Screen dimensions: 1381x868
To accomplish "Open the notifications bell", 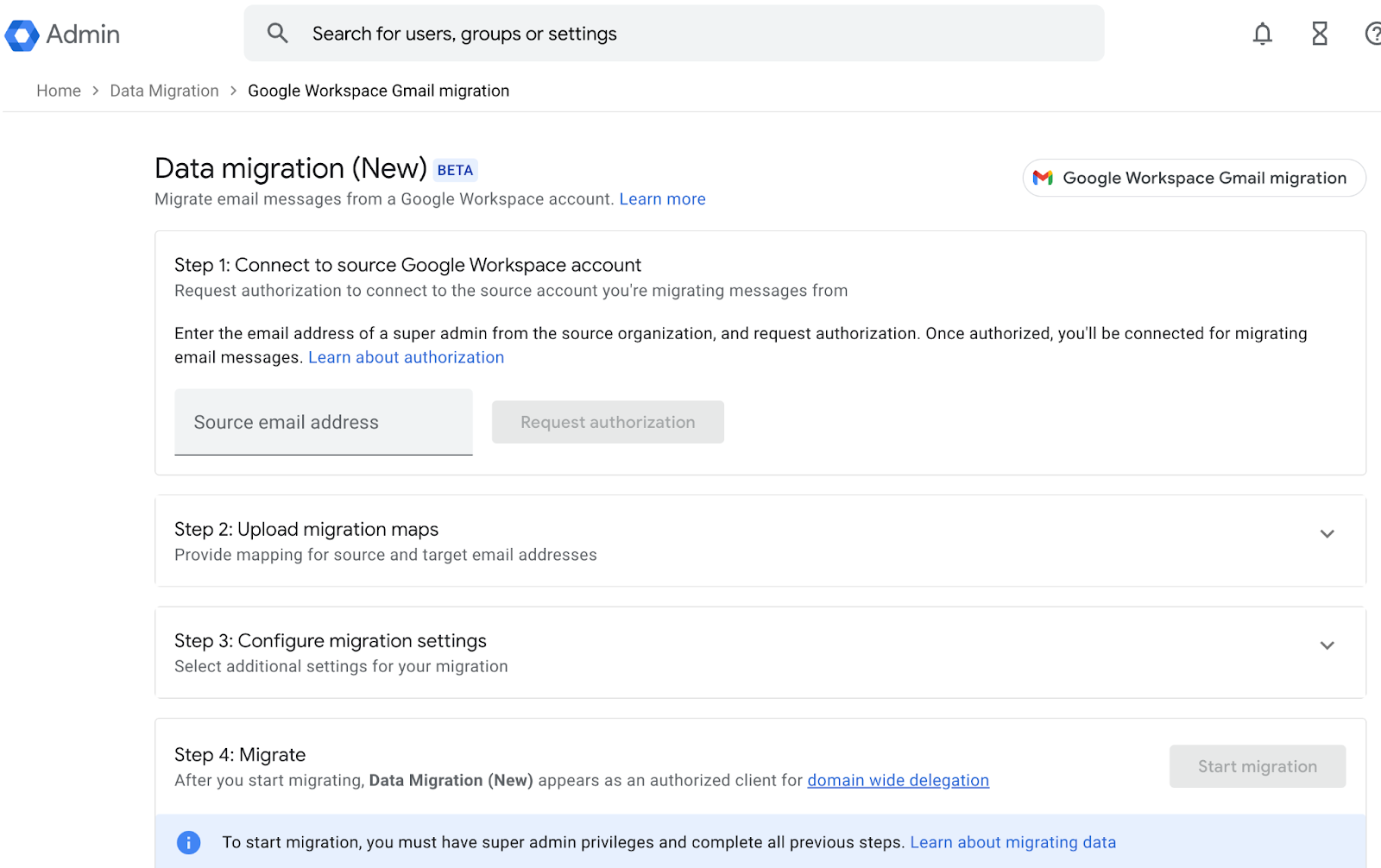I will click(x=1263, y=34).
